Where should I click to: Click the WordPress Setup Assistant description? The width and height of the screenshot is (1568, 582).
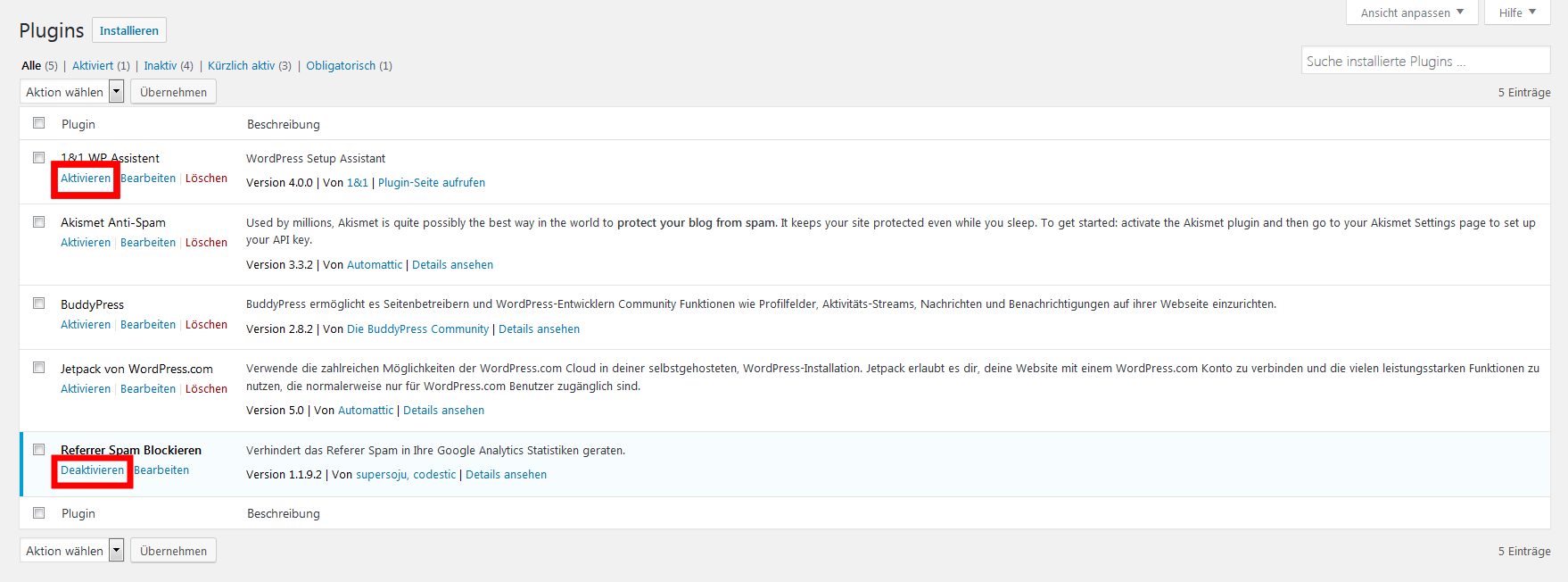[x=316, y=158]
